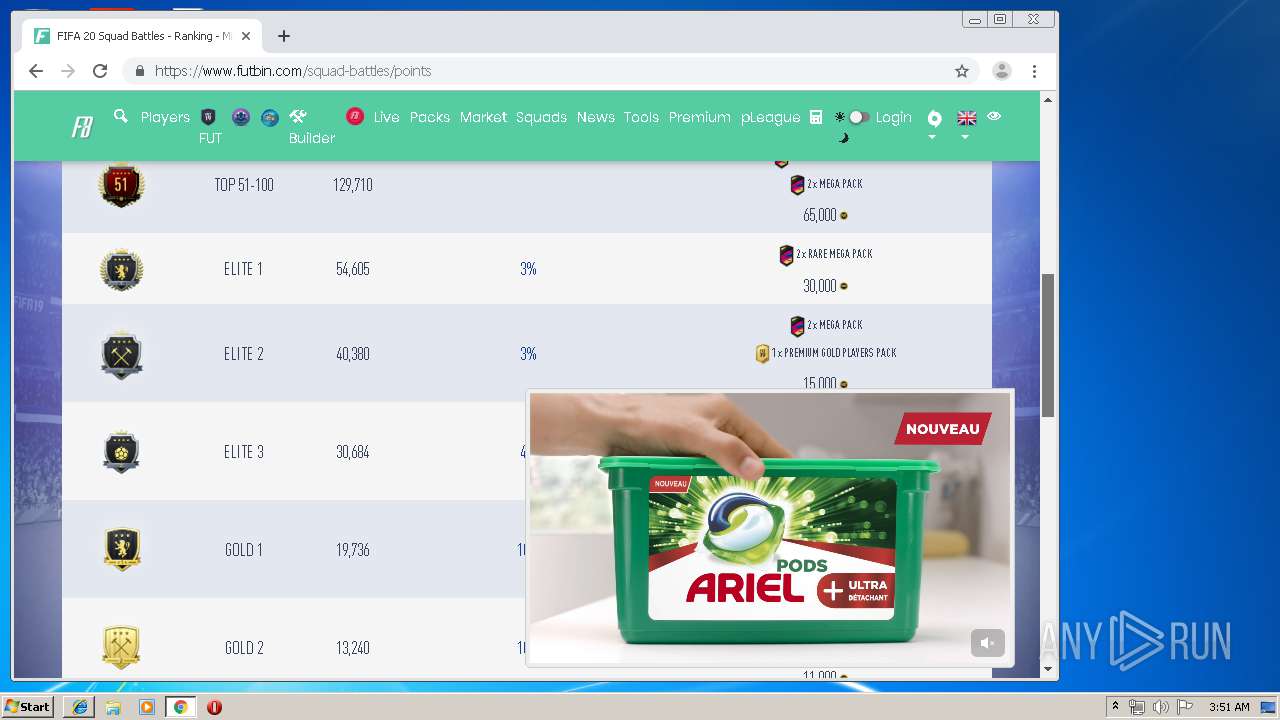Viewport: 1280px width, 720px height.
Task: Open File Explorer folder on taskbar
Action: click(113, 707)
